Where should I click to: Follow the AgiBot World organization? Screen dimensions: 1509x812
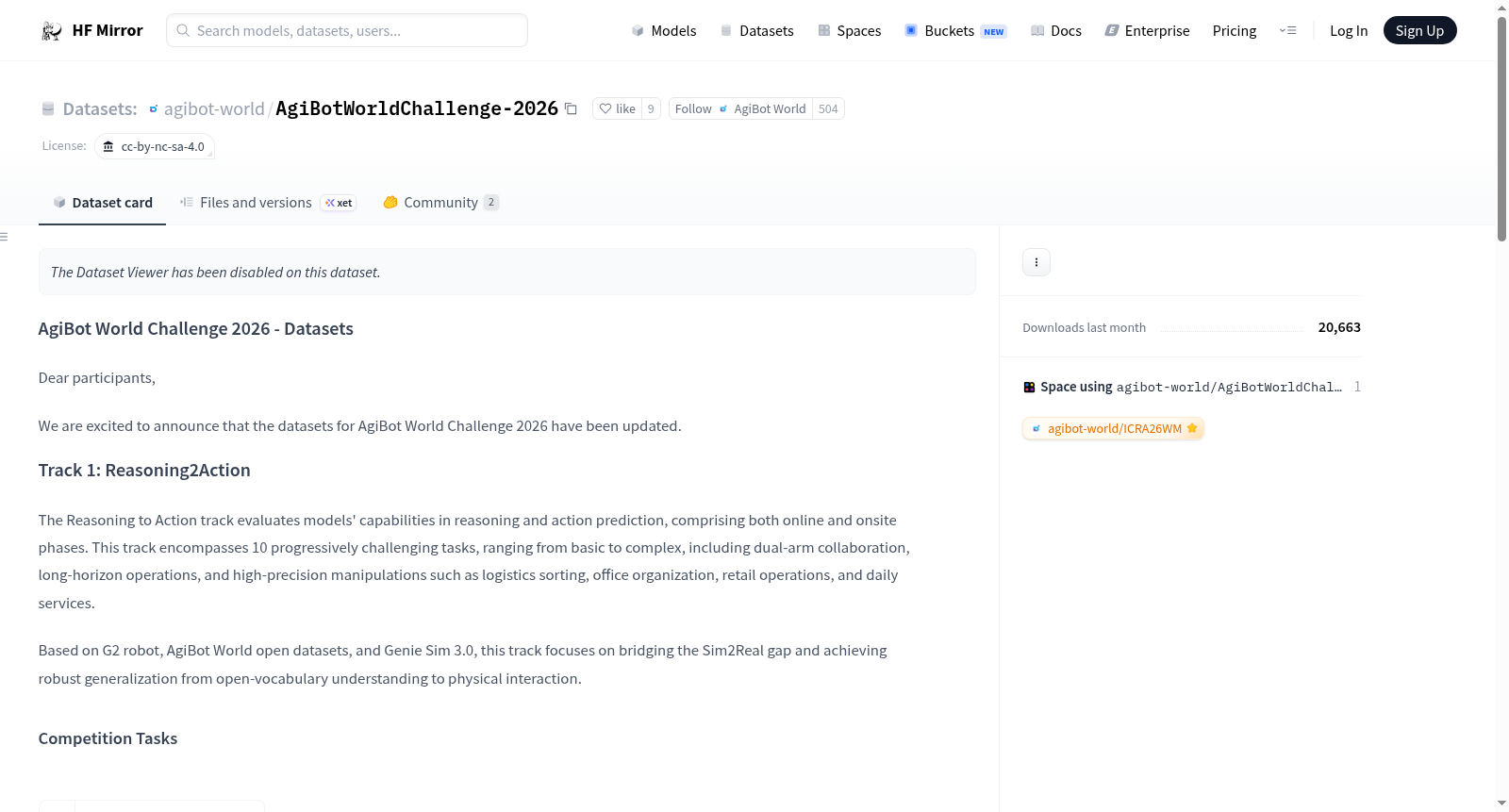pos(740,108)
